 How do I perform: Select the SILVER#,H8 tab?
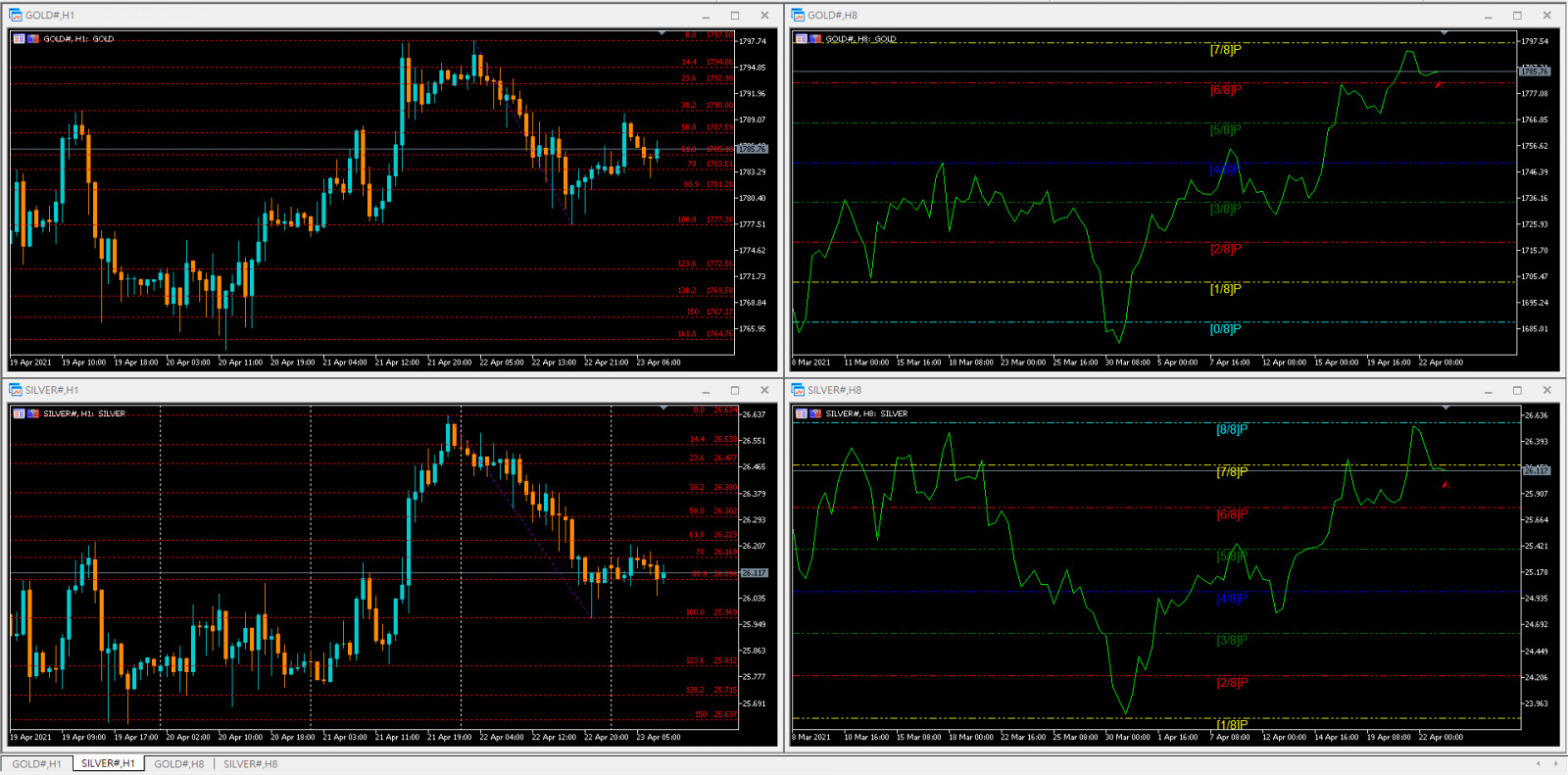[x=250, y=764]
